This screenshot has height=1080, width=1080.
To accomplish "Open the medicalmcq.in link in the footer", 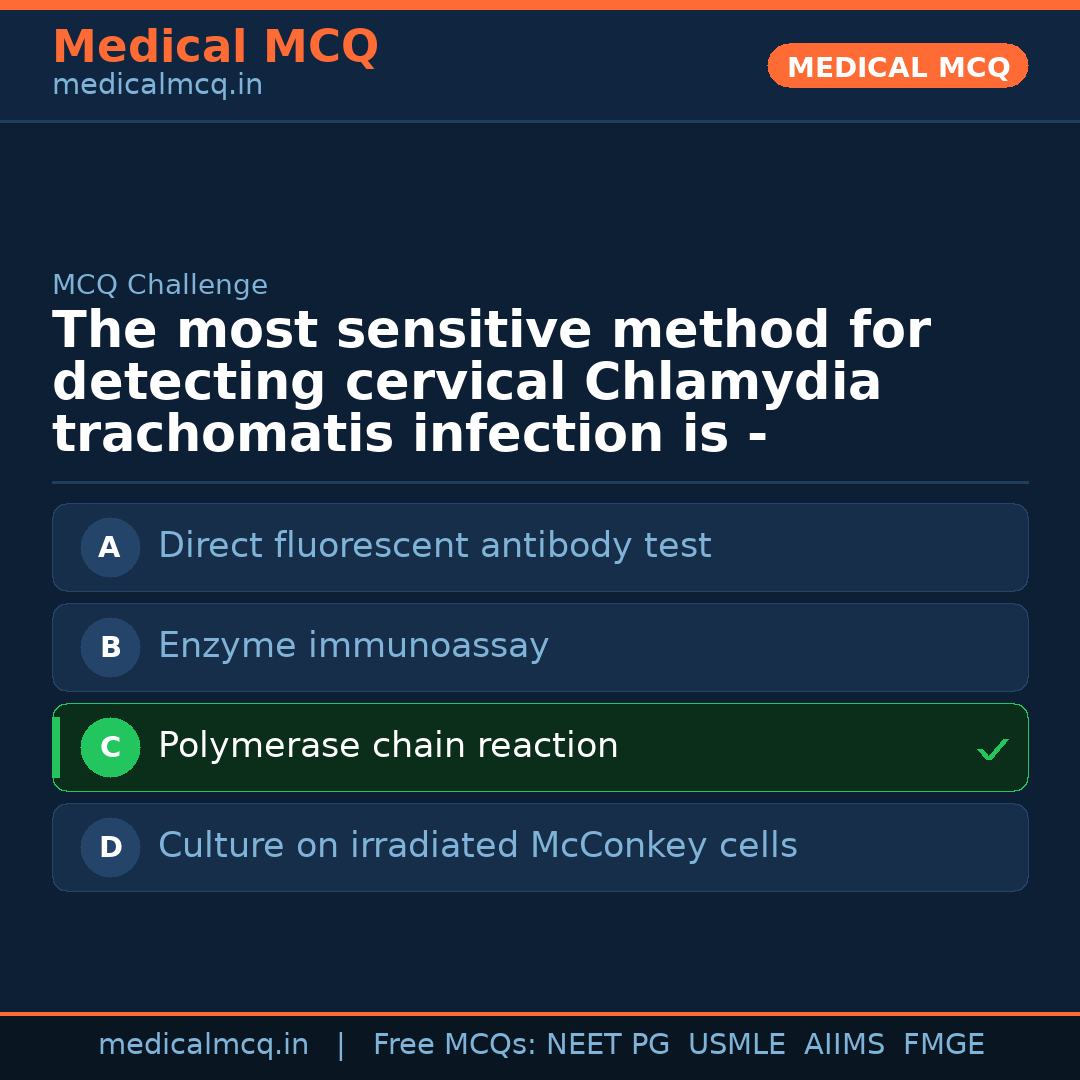I will 203,1045.
